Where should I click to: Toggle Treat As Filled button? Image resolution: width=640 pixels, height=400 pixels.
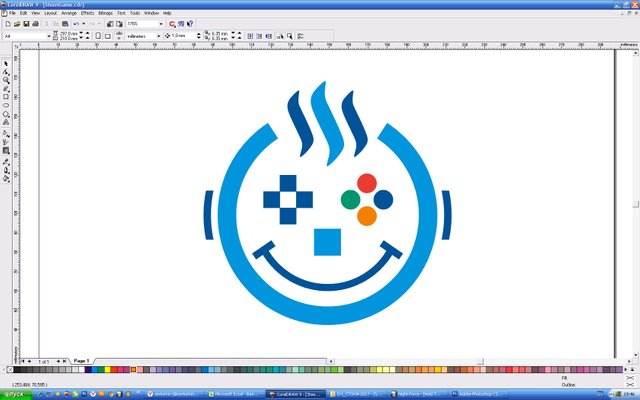(290, 36)
